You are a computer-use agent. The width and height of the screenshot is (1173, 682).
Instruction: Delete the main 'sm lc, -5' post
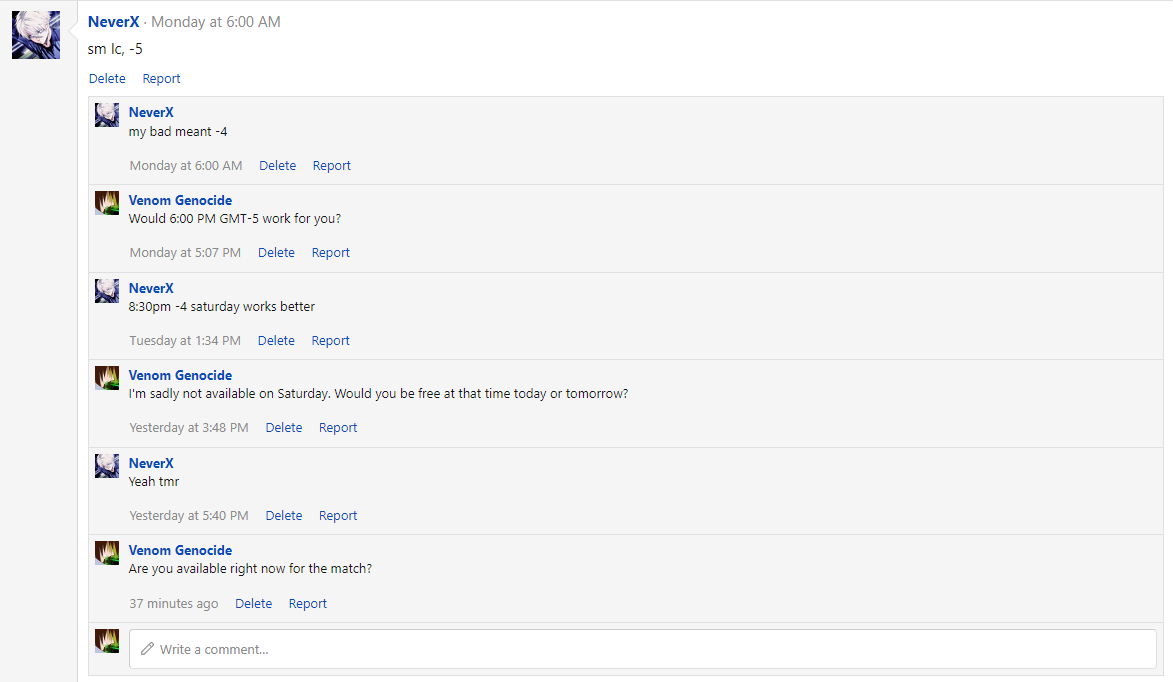[107, 79]
